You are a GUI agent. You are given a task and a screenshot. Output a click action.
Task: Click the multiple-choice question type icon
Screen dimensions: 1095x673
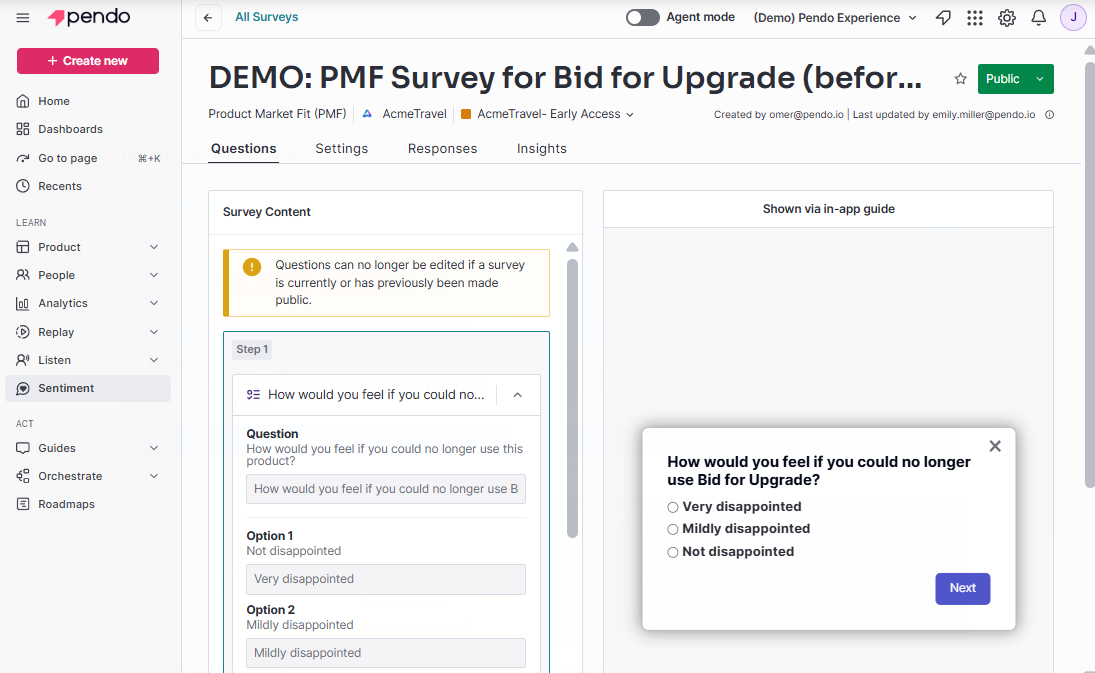click(253, 394)
